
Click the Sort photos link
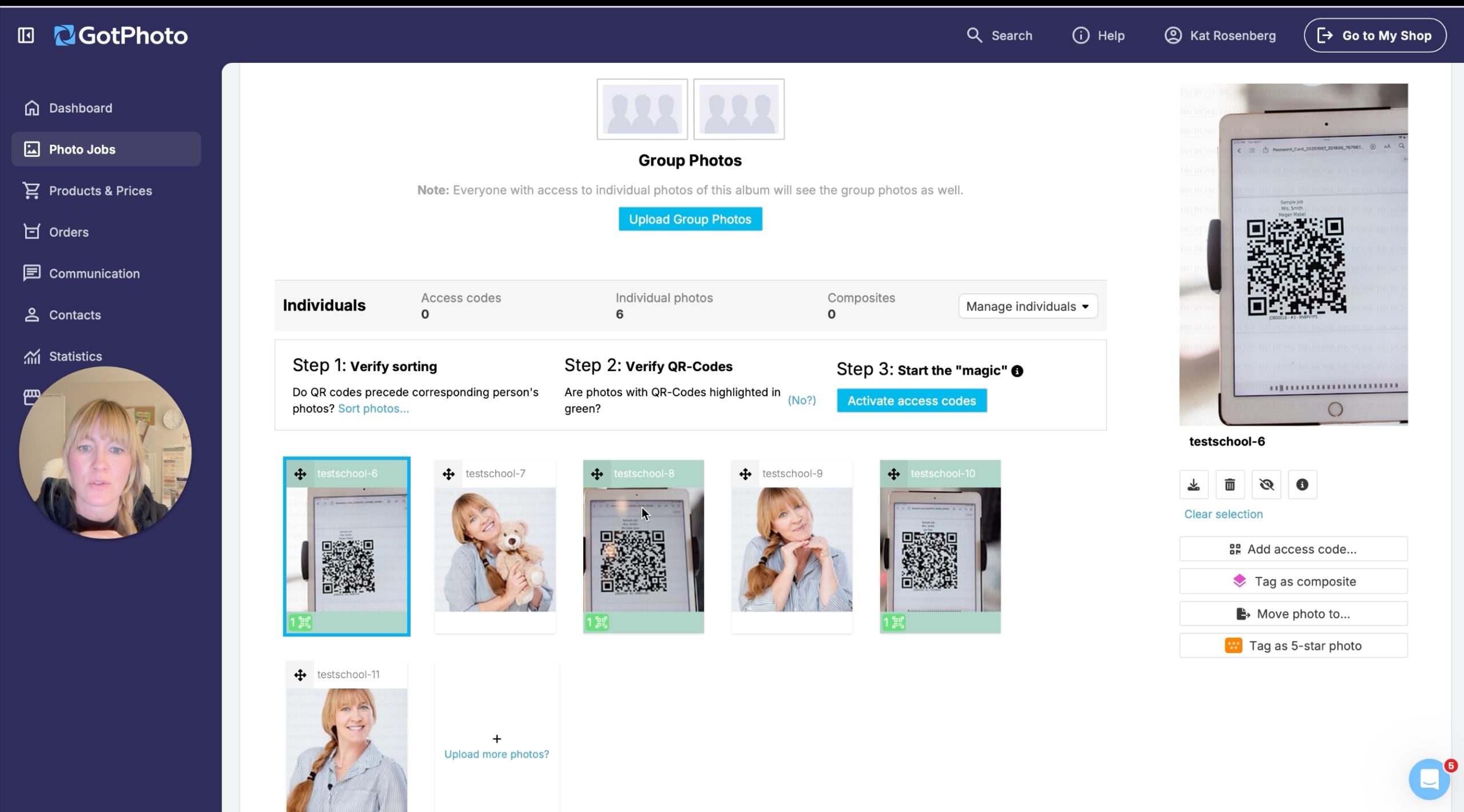(373, 409)
